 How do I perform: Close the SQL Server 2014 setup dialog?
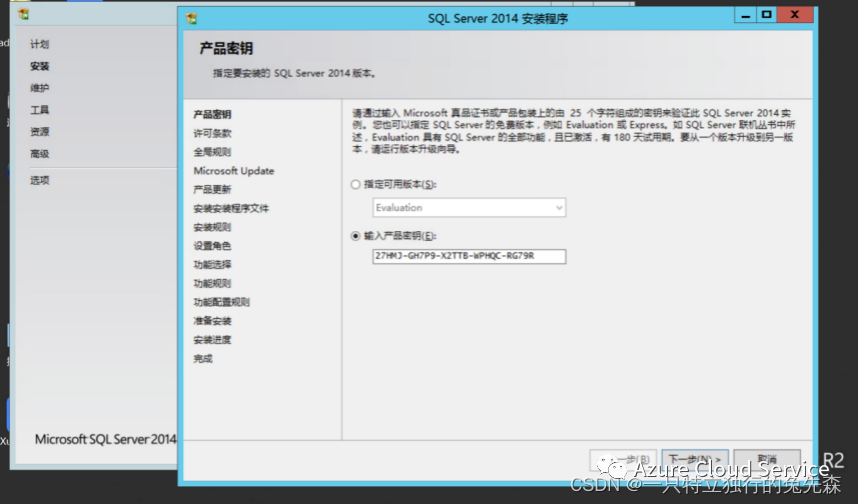(x=795, y=15)
